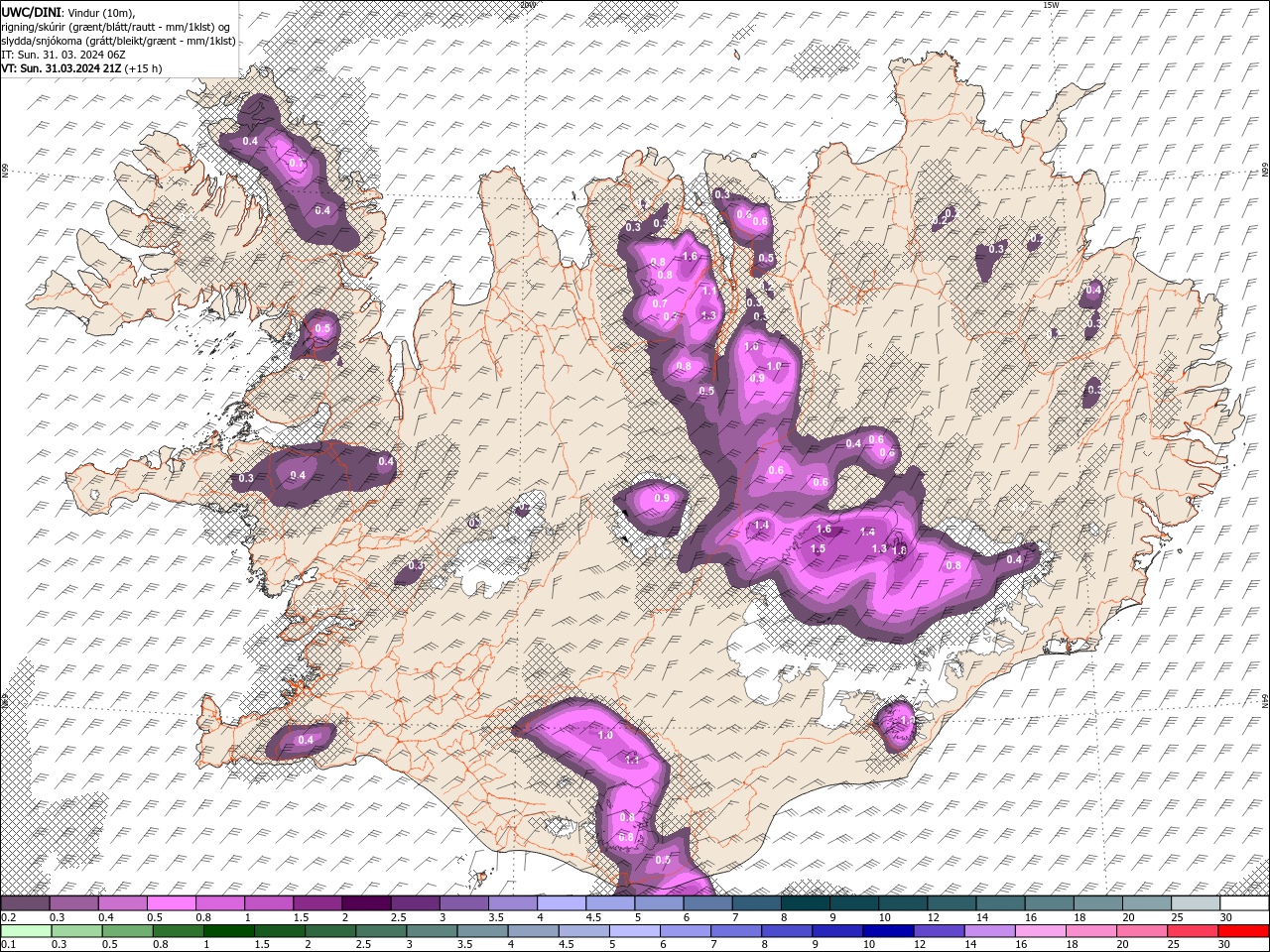
Task: Select the lightest green rain swatch above 0.1
Action: [x=26, y=931]
